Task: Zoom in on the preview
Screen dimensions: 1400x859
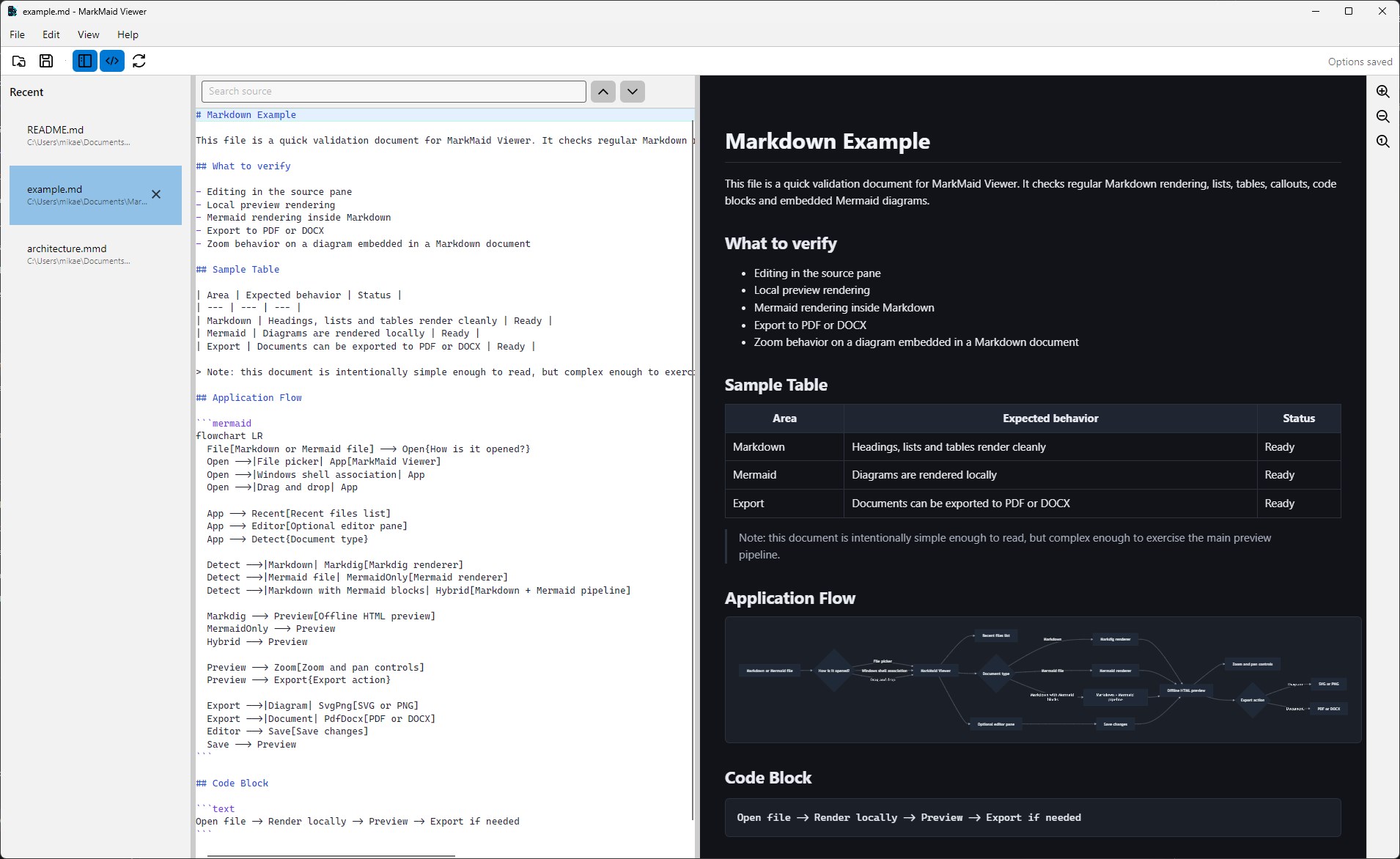Action: point(1382,92)
